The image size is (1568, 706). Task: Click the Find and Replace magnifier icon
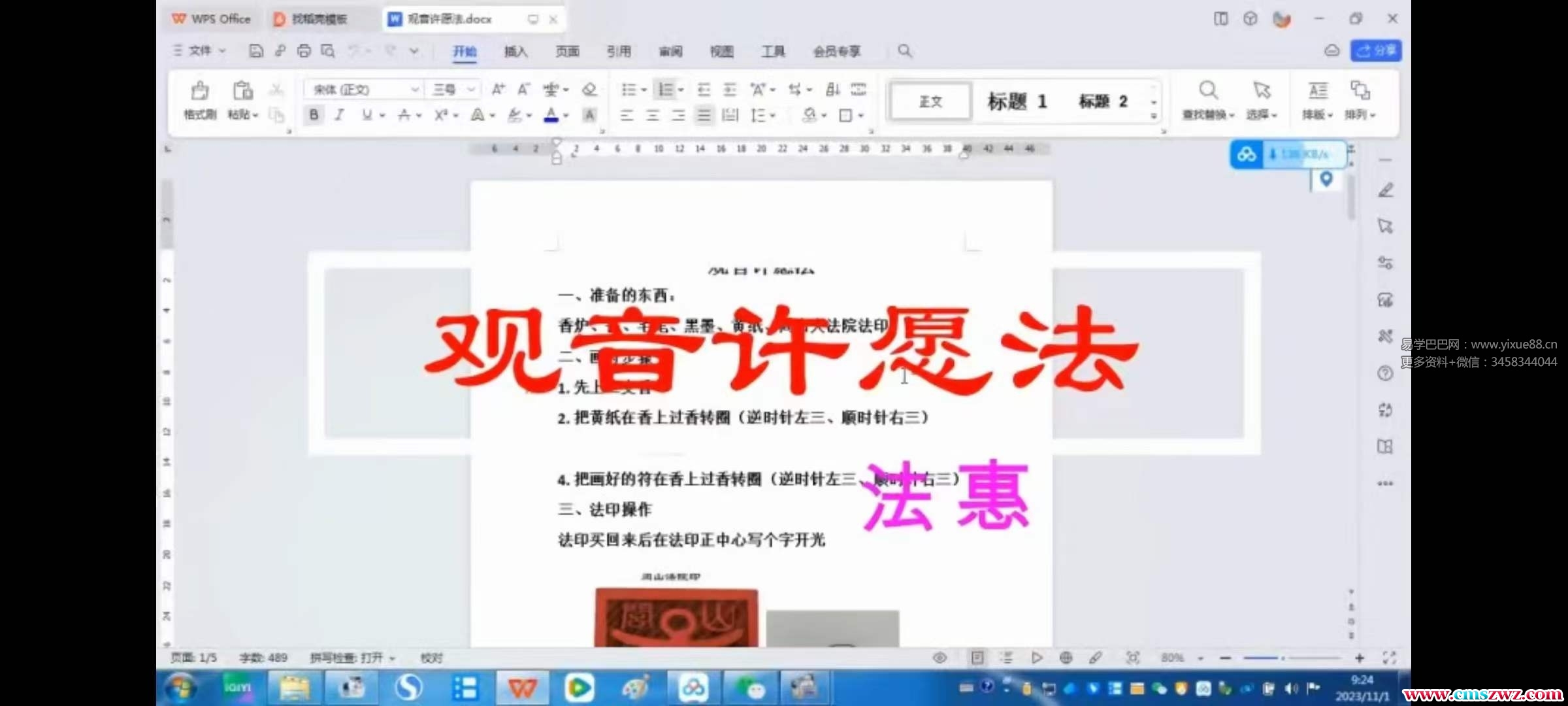tap(1208, 90)
